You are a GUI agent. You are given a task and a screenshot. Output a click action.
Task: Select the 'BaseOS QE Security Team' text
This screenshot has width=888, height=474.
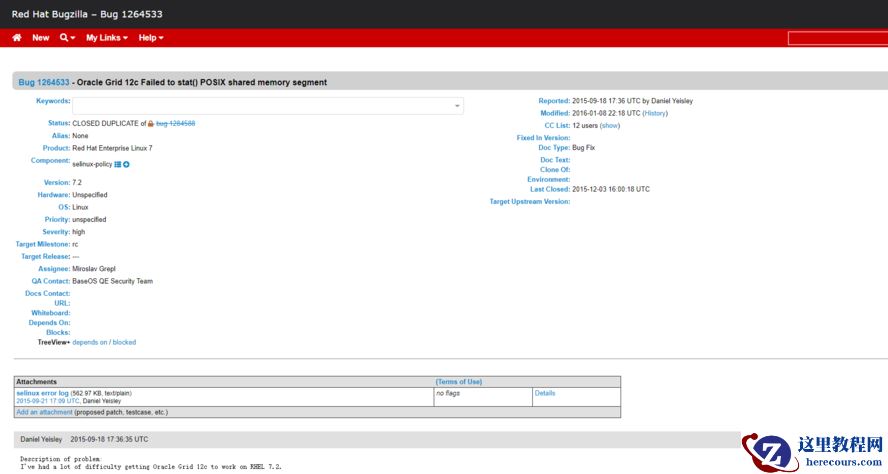click(x=113, y=281)
